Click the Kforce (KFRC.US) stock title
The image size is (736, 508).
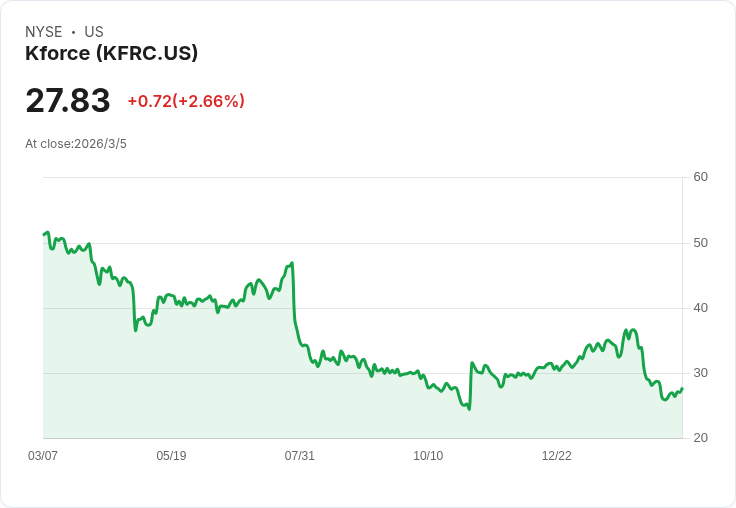coord(111,53)
